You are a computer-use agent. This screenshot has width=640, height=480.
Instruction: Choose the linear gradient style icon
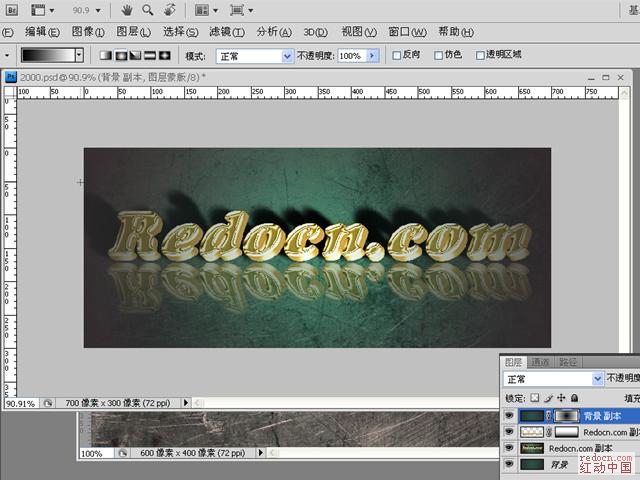(106, 55)
